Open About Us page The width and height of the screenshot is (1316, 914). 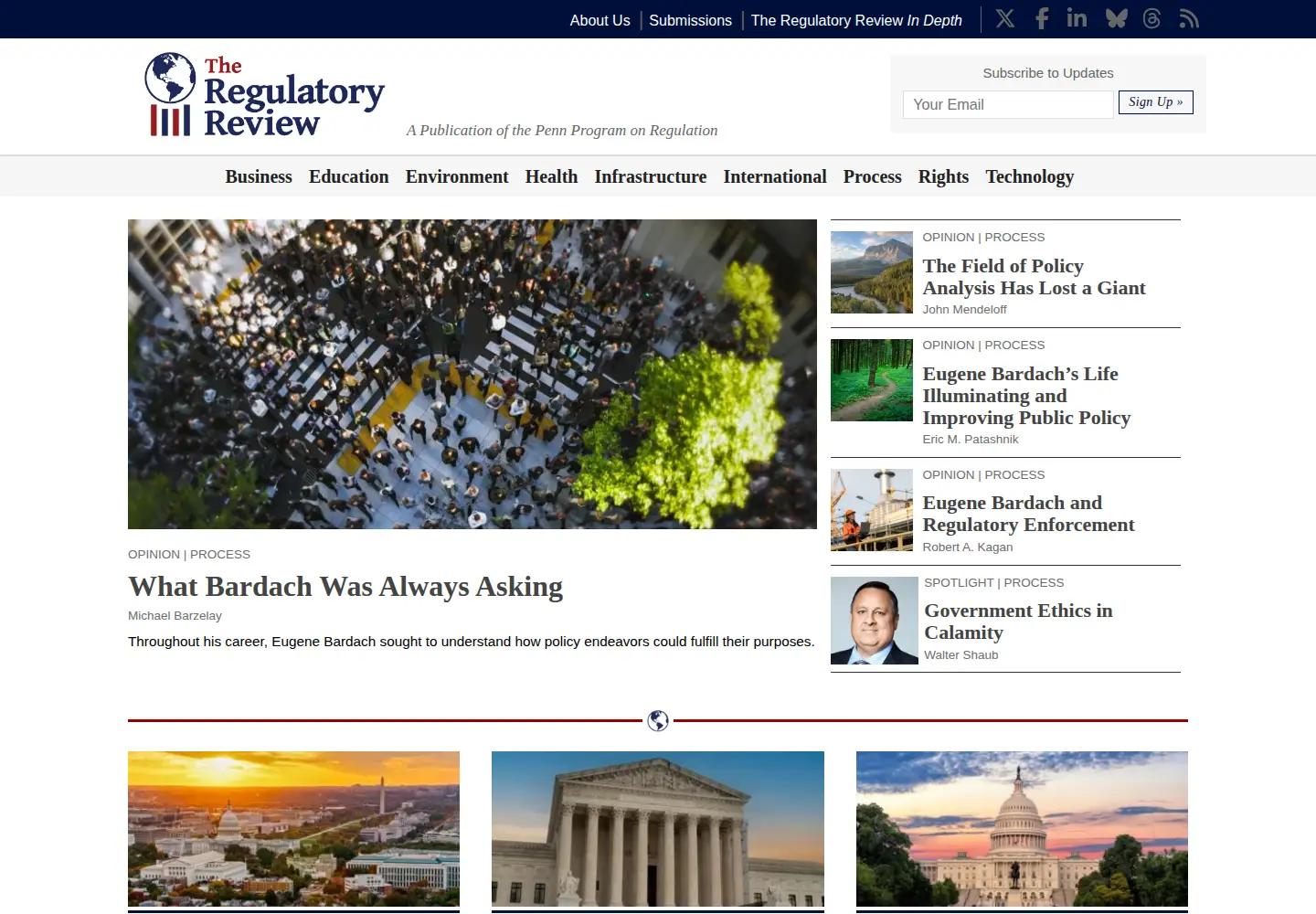[600, 20]
